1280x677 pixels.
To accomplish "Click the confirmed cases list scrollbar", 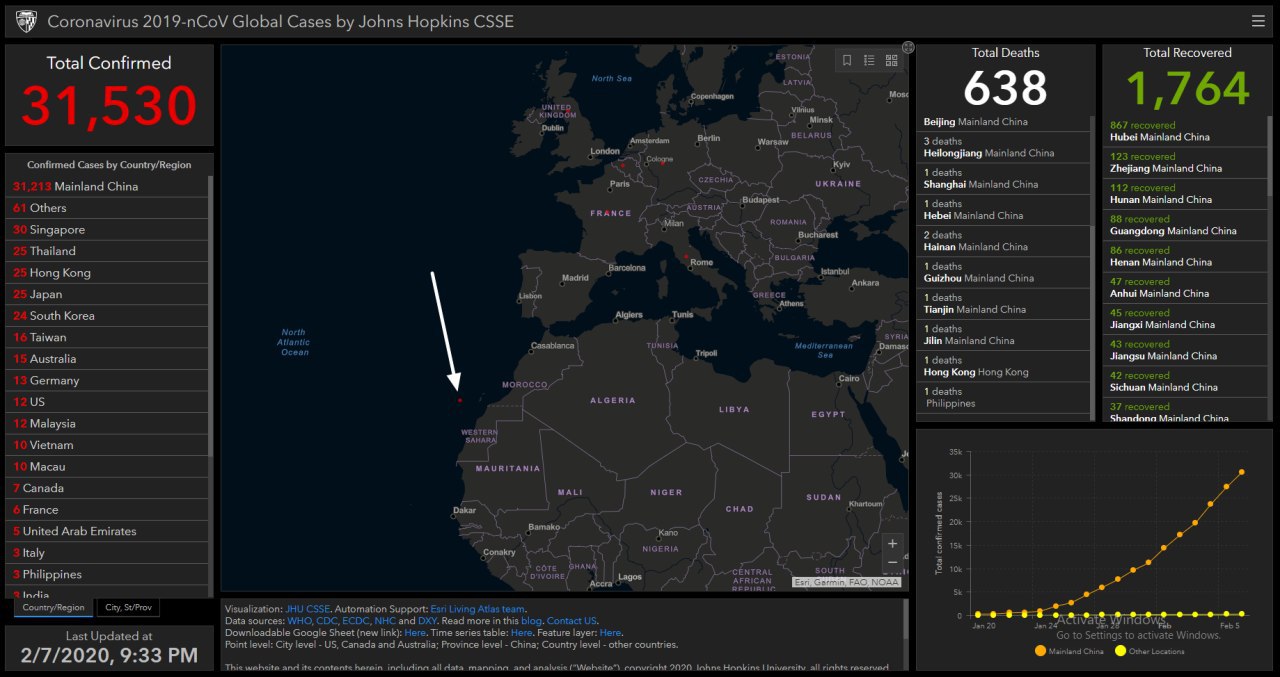I will (x=211, y=318).
